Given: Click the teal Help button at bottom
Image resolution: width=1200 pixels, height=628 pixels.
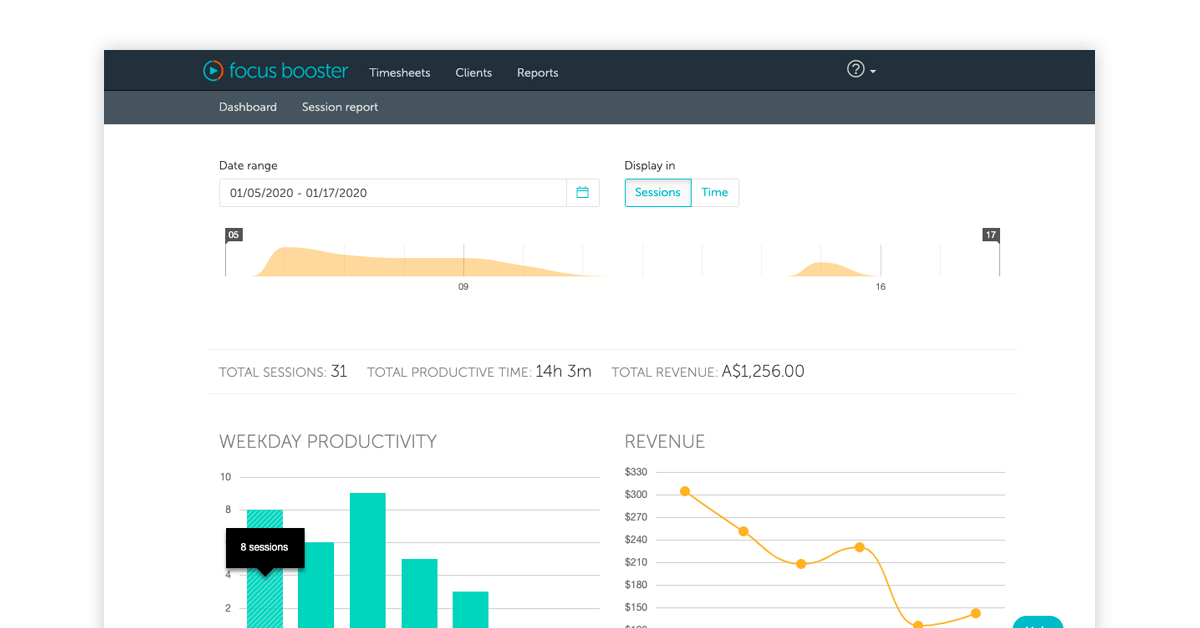Looking at the screenshot, I should (1038, 622).
